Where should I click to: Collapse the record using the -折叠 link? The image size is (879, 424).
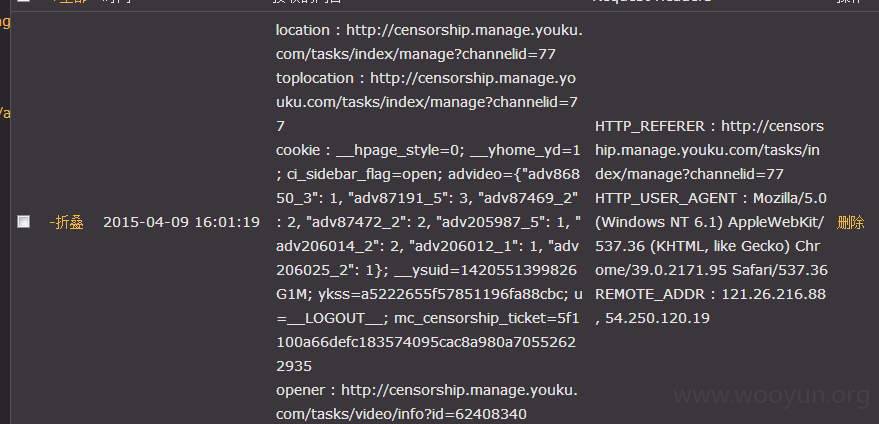pos(66,222)
